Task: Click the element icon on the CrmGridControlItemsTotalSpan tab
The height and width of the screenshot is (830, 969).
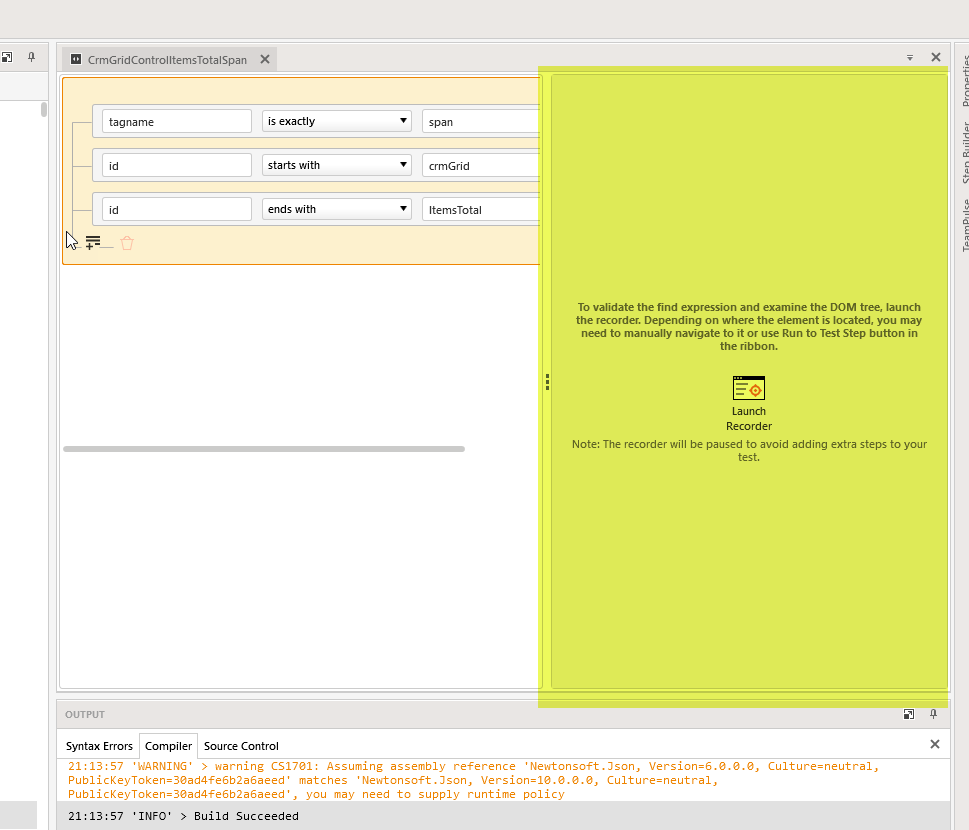Action: [76, 60]
